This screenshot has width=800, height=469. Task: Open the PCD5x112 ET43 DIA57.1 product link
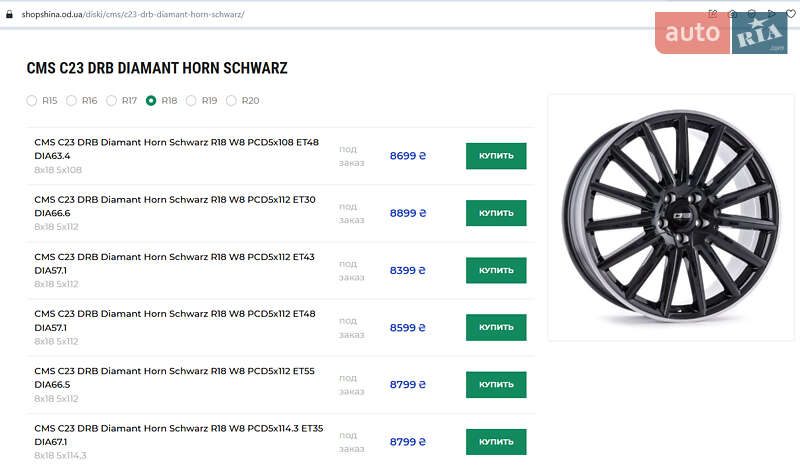pyautogui.click(x=174, y=263)
